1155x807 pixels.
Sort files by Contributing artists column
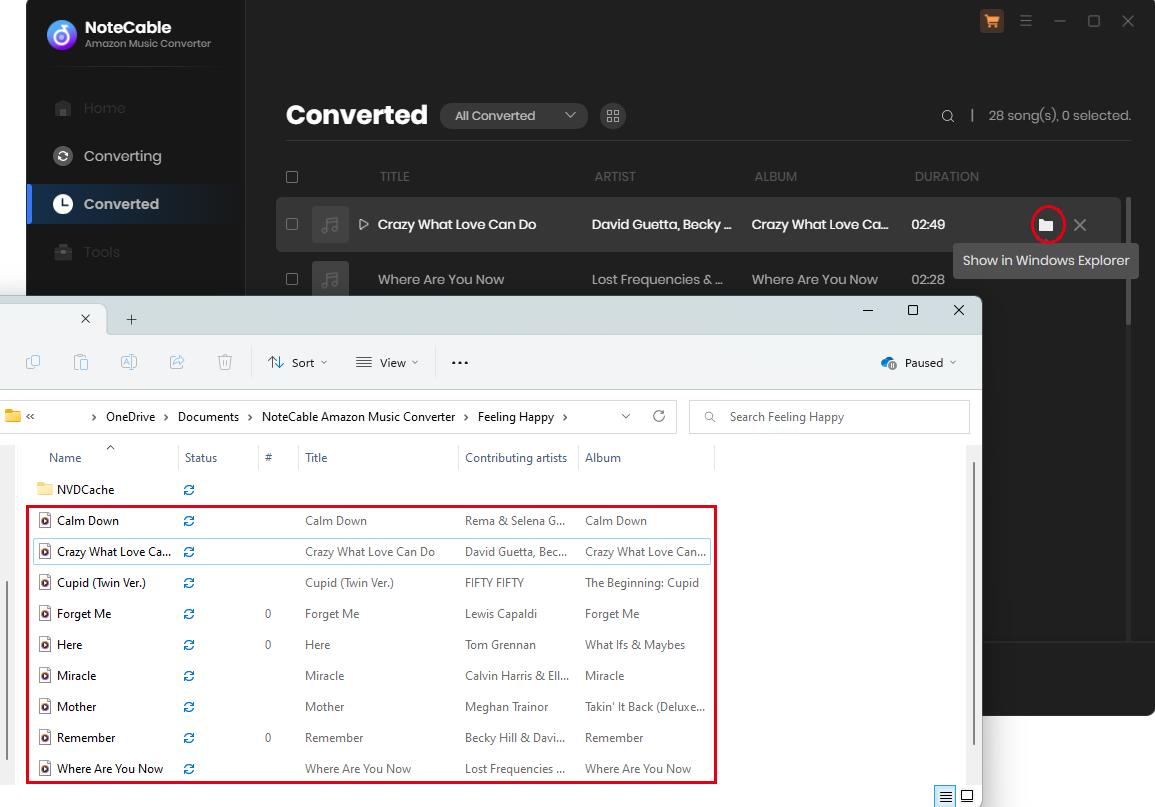coord(516,457)
